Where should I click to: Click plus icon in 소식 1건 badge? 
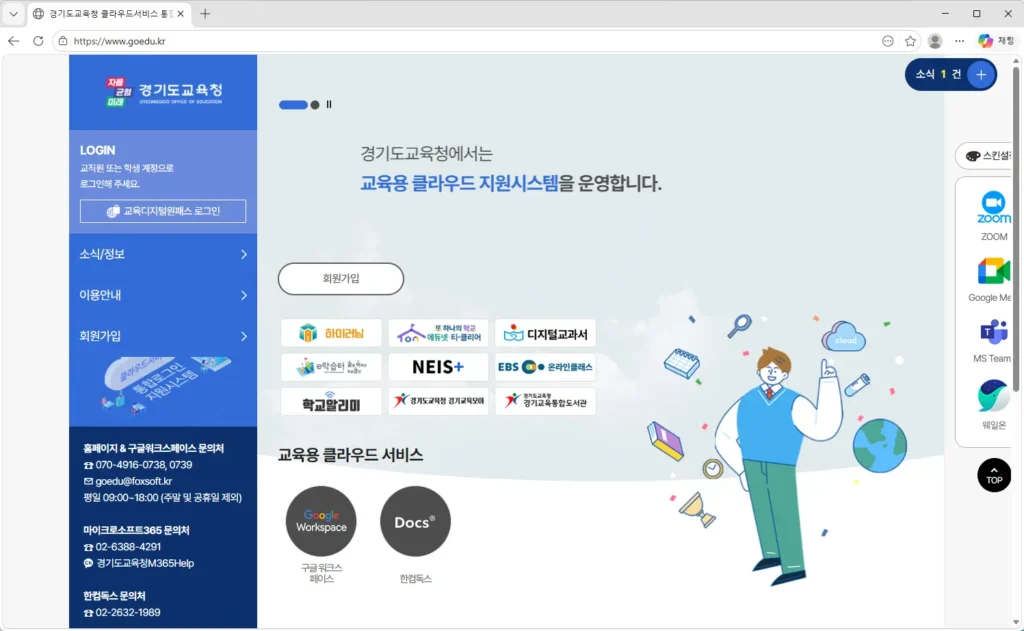point(981,74)
